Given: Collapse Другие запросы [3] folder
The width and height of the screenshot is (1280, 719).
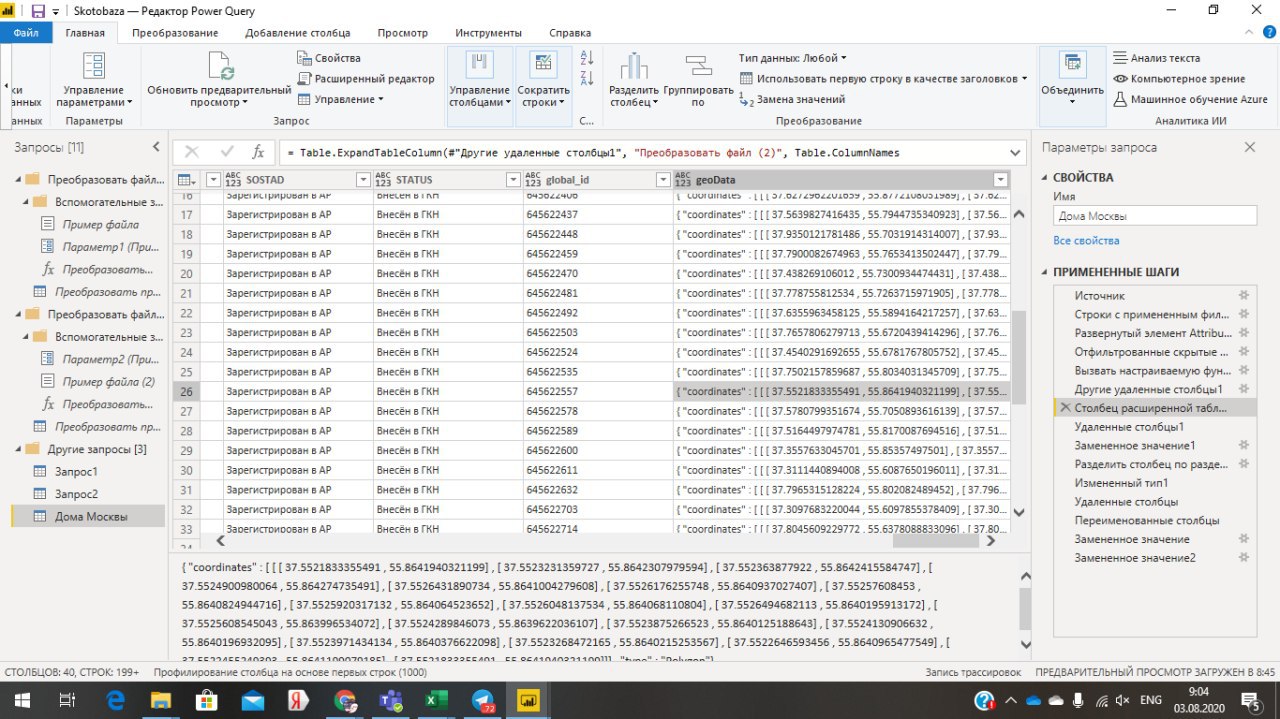Looking at the screenshot, I should 19,449.
